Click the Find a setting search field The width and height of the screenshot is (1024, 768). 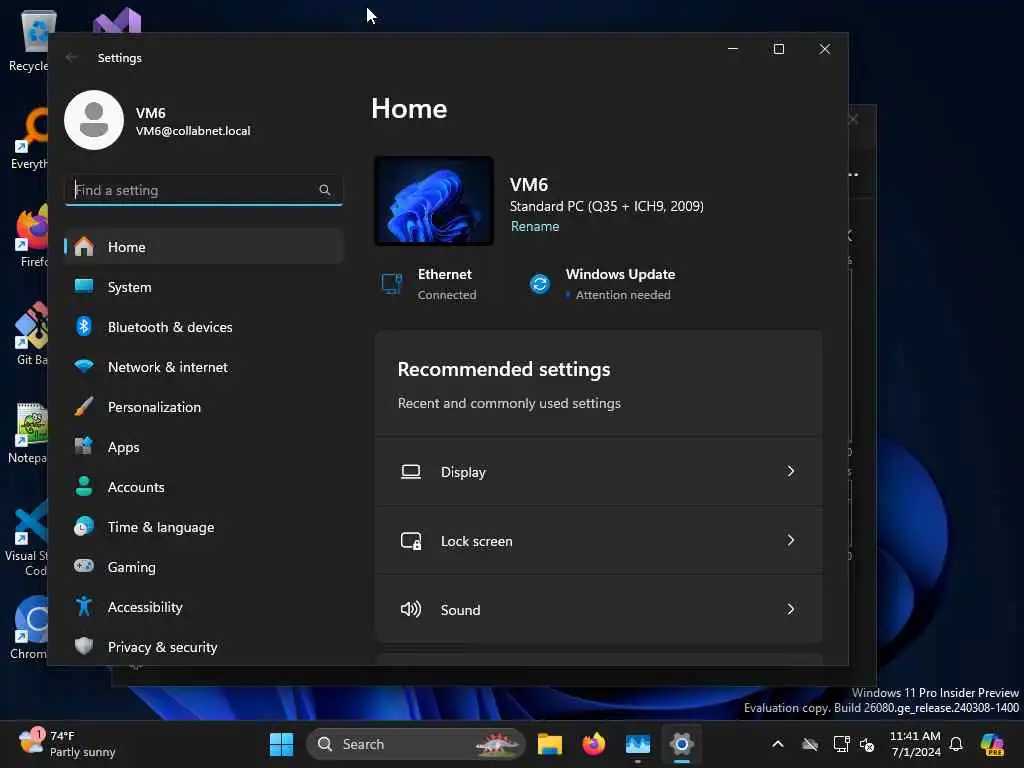[204, 190]
